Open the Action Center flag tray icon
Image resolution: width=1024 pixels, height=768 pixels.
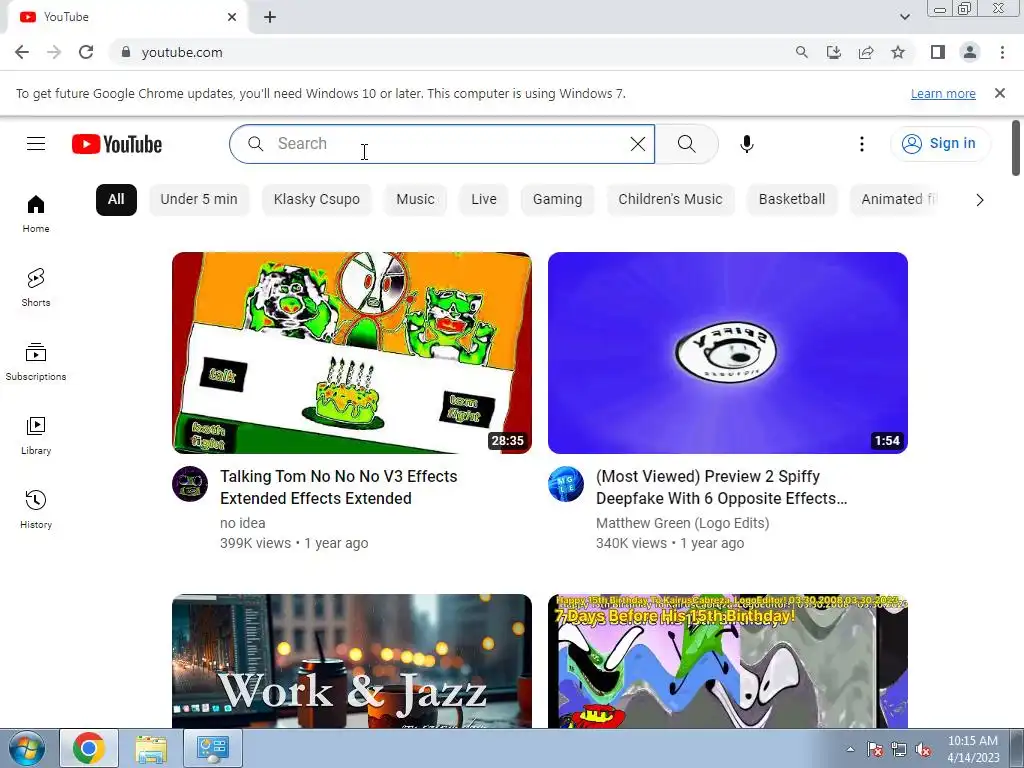875,749
